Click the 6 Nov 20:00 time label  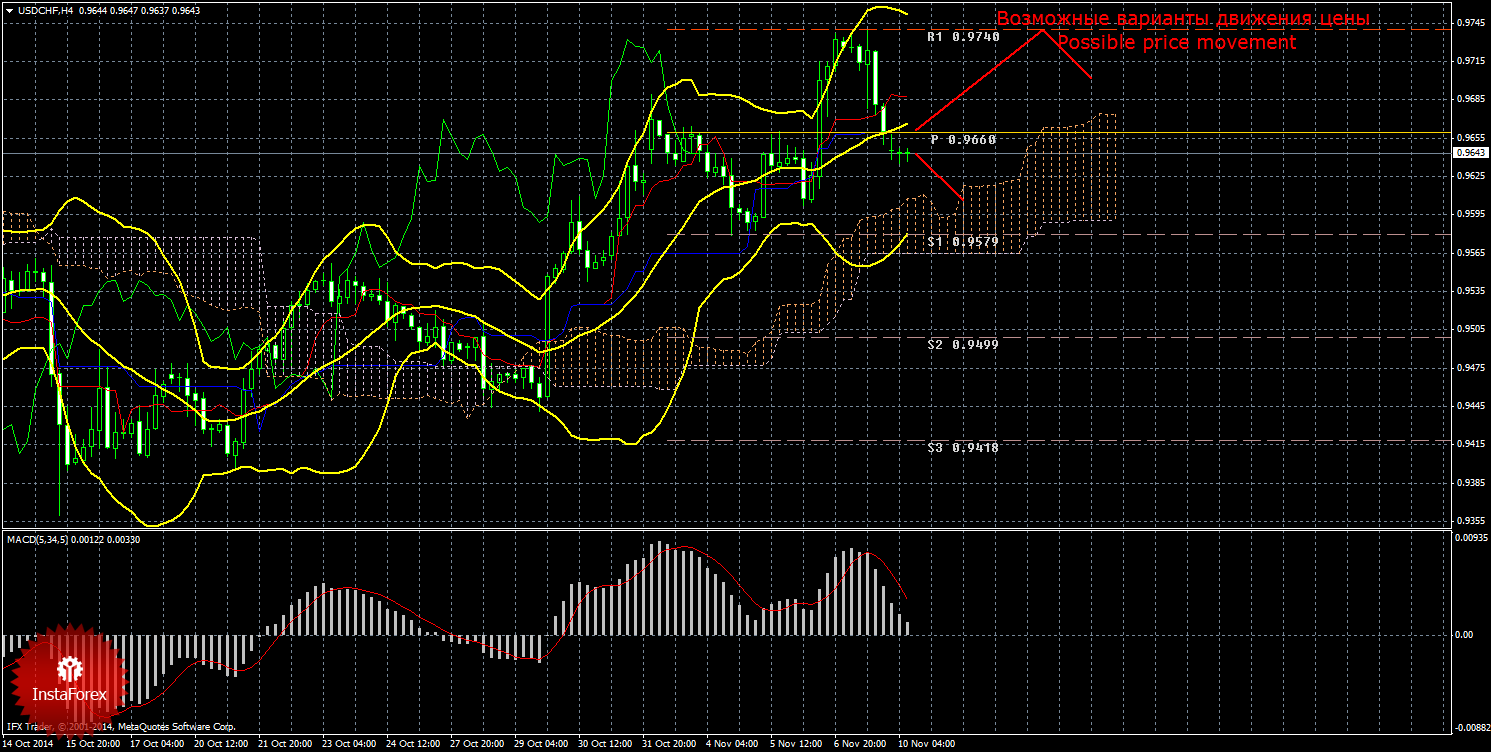(x=859, y=744)
